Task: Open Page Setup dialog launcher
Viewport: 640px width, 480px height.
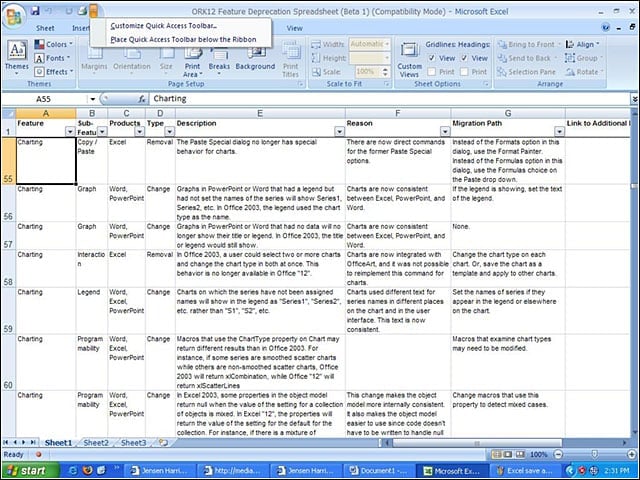Action: pos(301,84)
